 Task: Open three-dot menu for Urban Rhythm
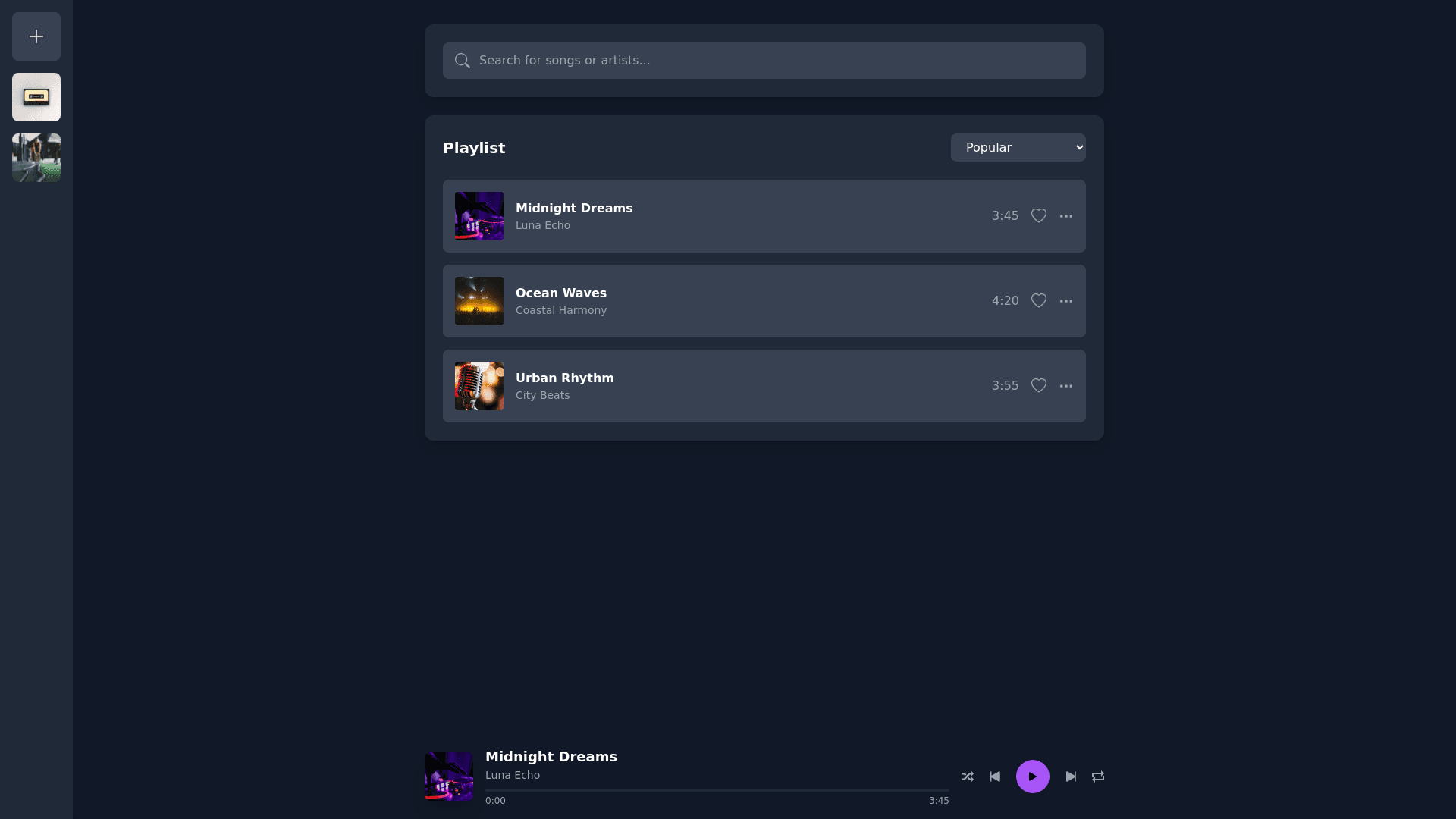tap(1066, 386)
